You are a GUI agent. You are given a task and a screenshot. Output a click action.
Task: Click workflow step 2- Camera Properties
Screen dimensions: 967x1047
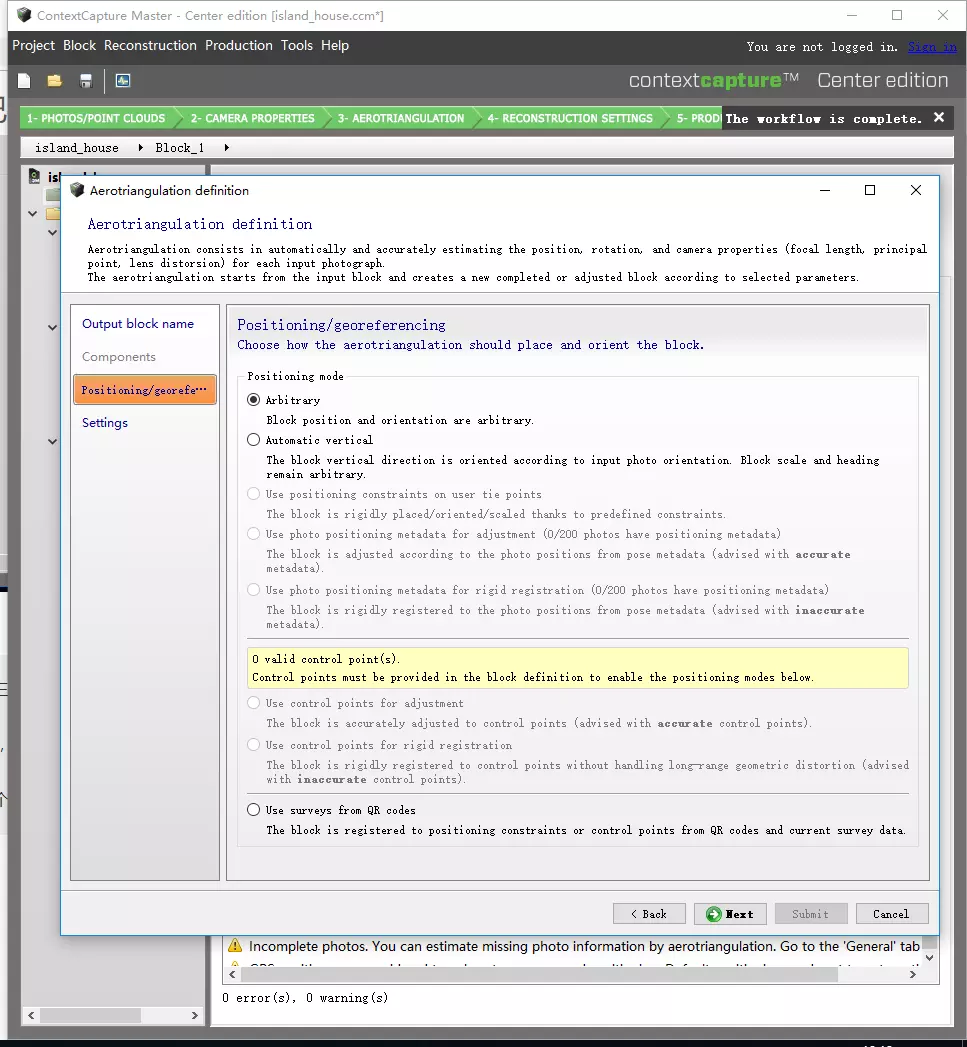tap(252, 118)
